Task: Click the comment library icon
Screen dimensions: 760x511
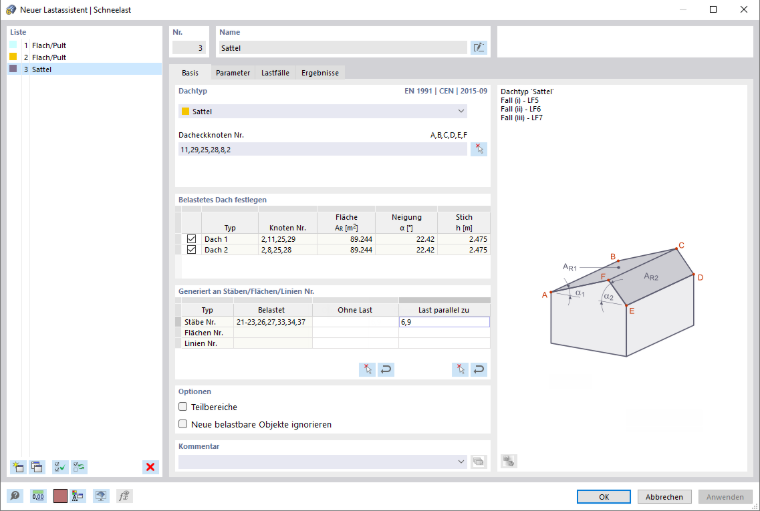Action: point(478,462)
